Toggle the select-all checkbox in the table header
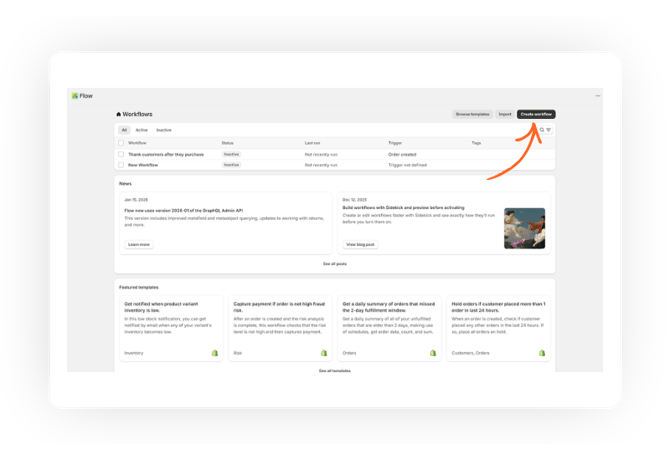670x460 pixels. click(x=121, y=143)
